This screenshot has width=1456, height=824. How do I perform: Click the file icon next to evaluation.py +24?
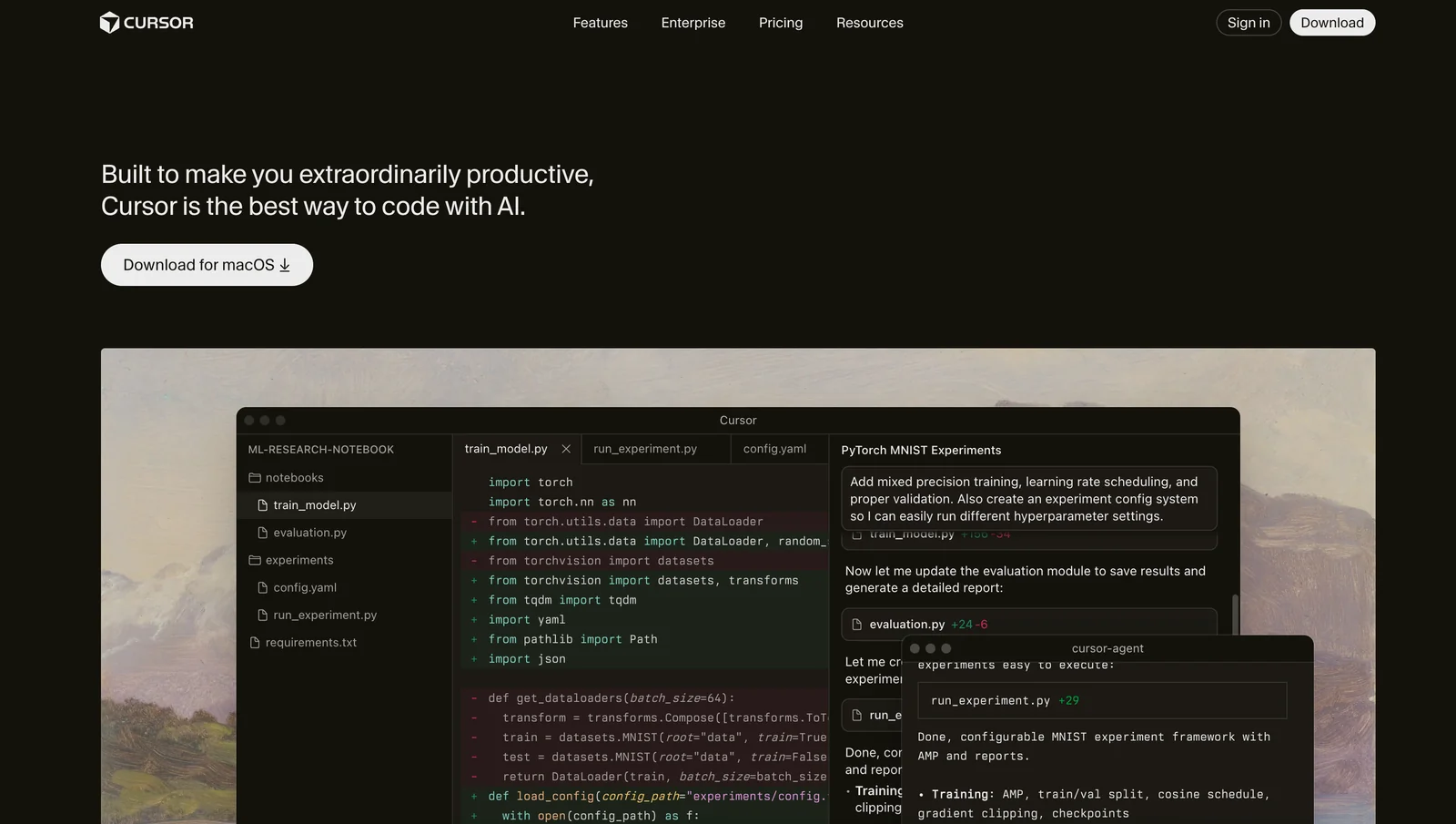(856, 625)
